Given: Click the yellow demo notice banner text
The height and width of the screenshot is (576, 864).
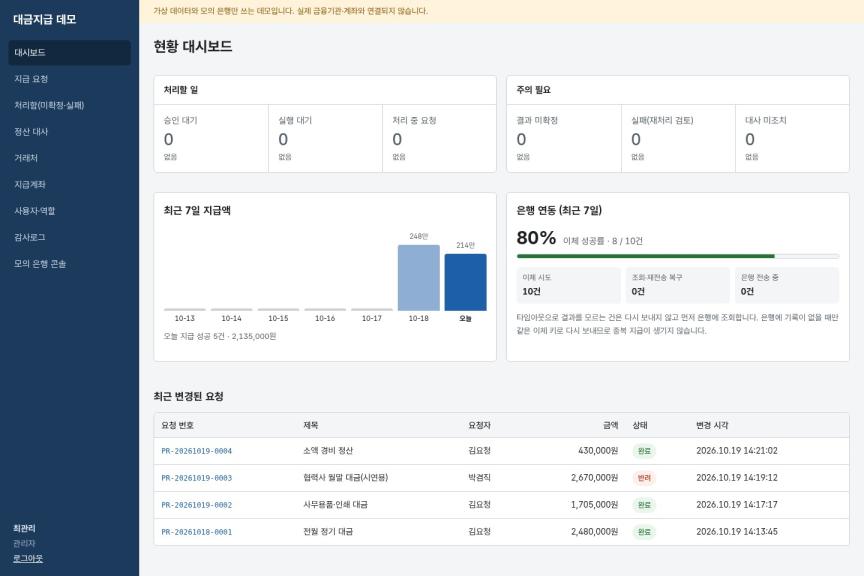Looking at the screenshot, I should click(x=290, y=11).
